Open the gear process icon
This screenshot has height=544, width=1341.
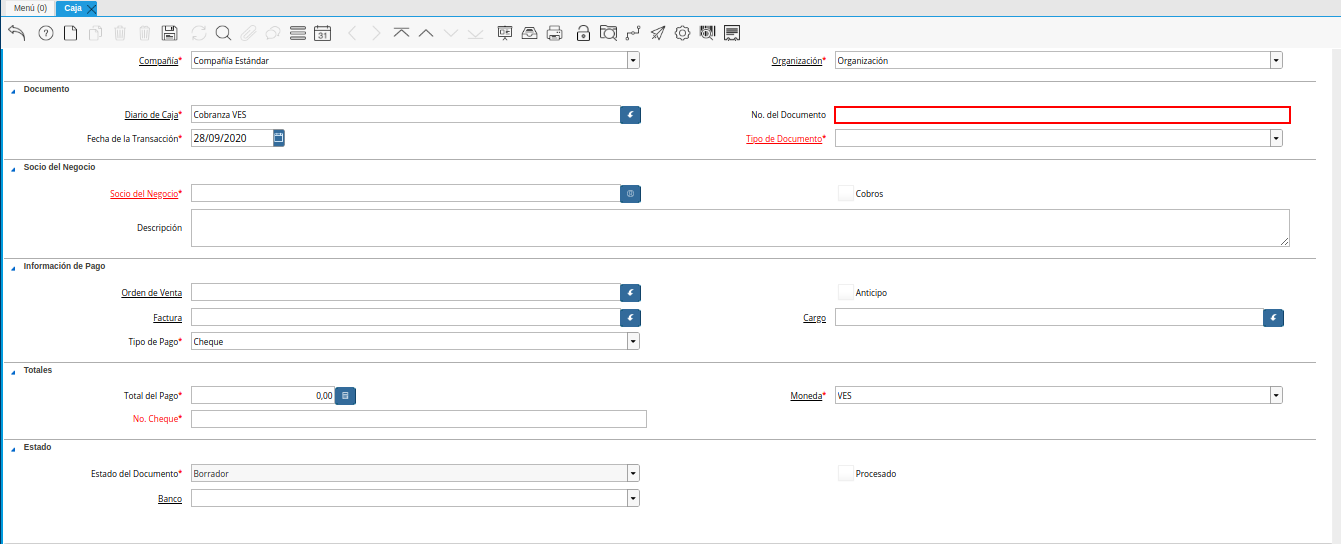[683, 33]
